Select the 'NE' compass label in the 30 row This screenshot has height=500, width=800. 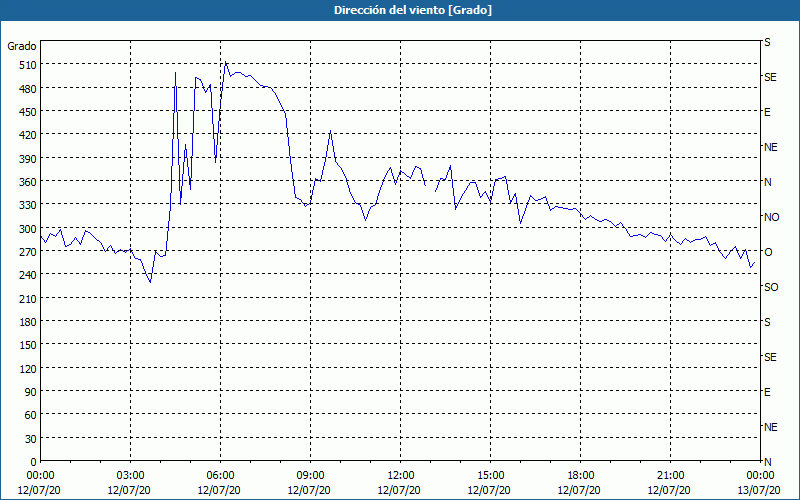[x=770, y=427]
